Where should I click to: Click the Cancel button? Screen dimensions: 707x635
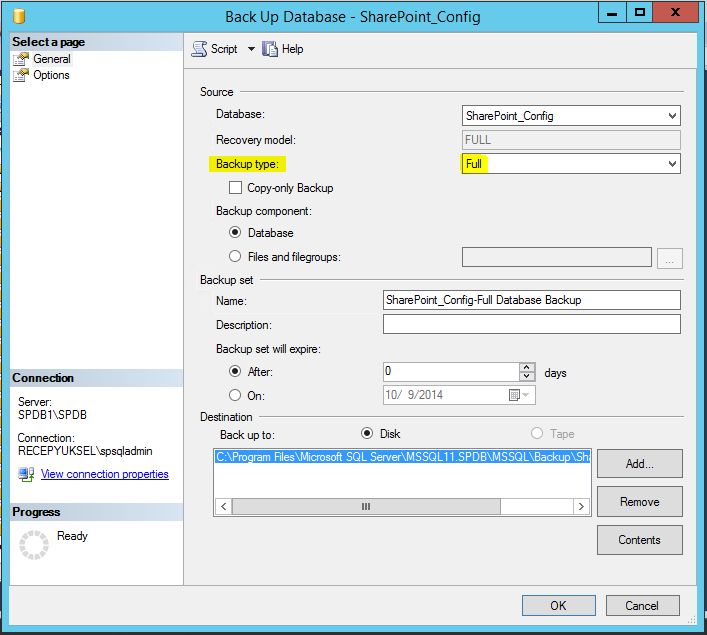click(642, 605)
